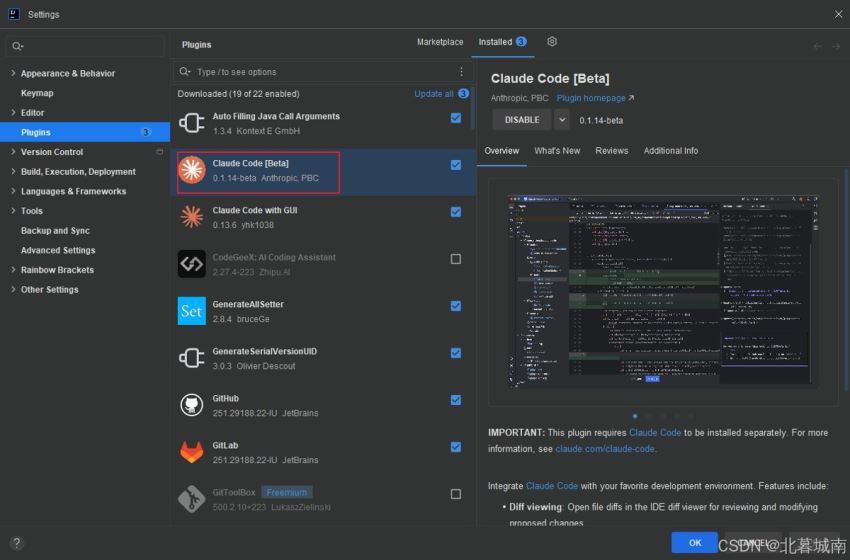Open the dropdown next to DISABLE button
Viewport: 850px width, 560px height.
[x=562, y=120]
